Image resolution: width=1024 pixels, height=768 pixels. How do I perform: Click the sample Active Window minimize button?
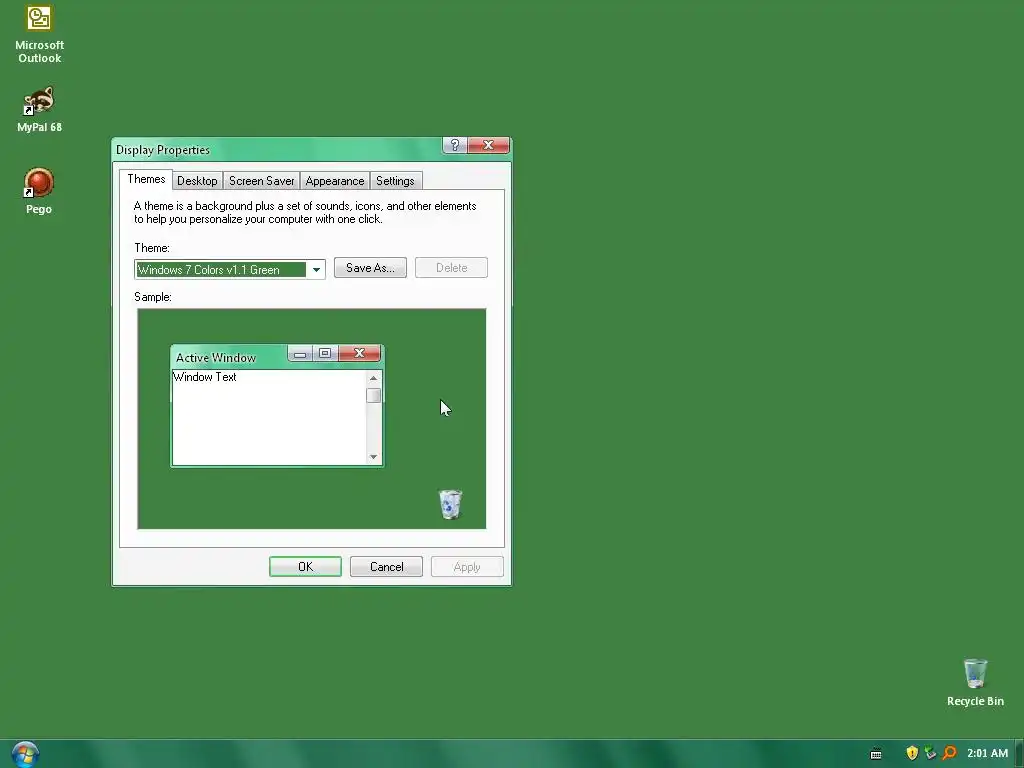tap(300, 353)
